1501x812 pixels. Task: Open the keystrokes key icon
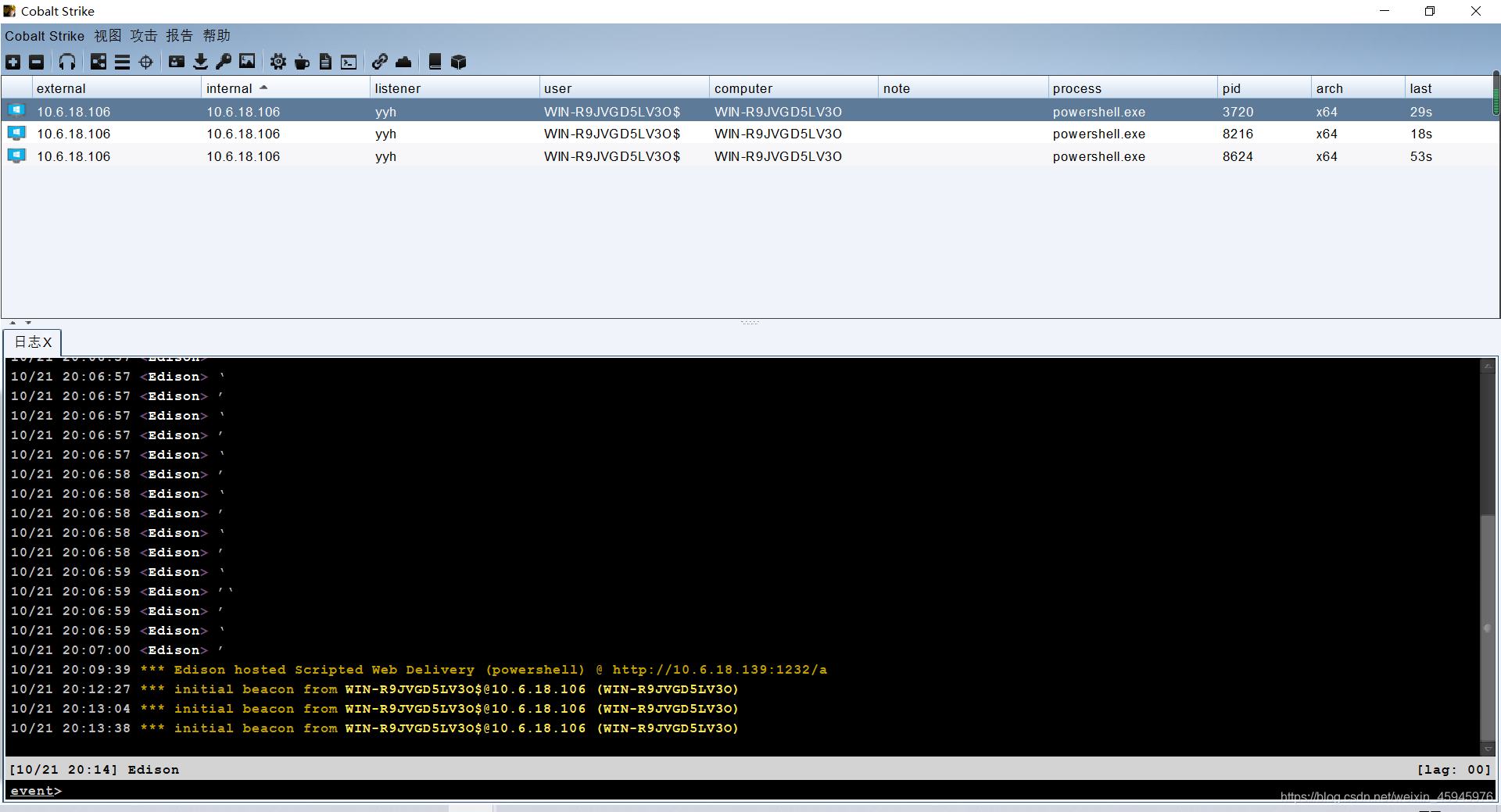tap(224, 62)
